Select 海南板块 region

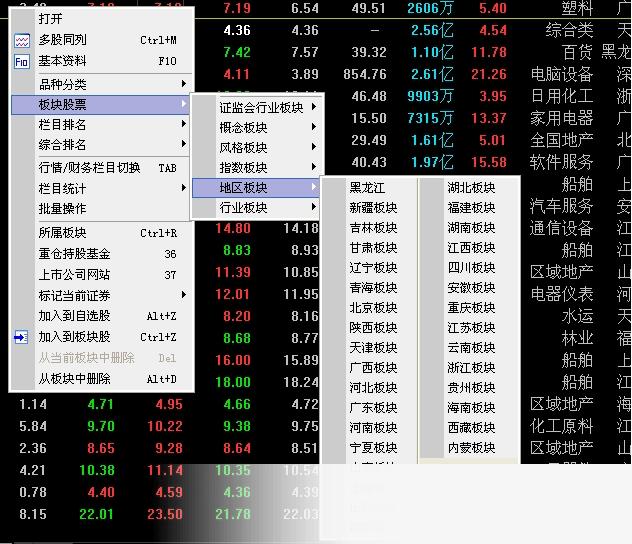(469, 408)
